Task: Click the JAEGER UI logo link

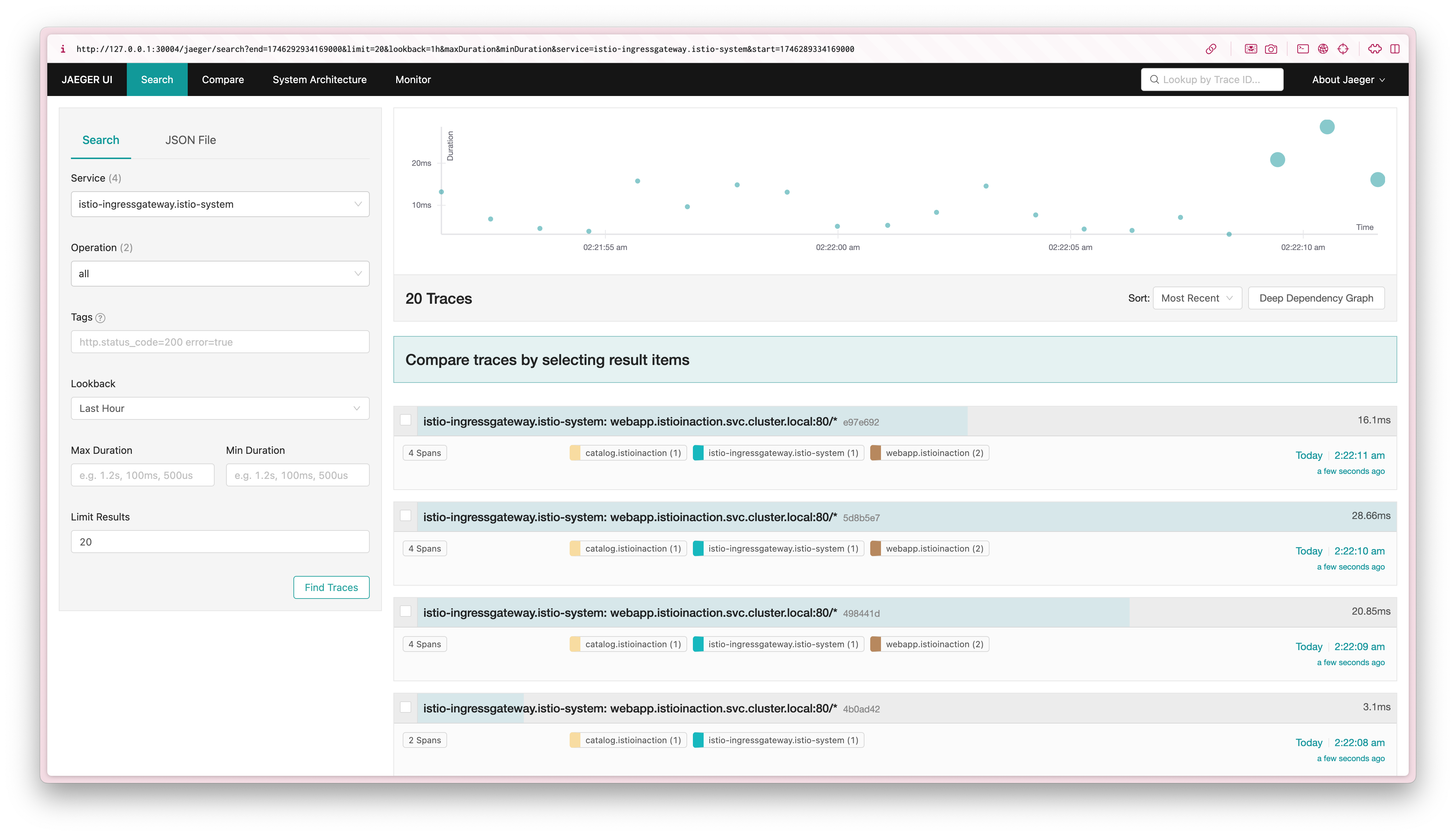Action: (87, 79)
